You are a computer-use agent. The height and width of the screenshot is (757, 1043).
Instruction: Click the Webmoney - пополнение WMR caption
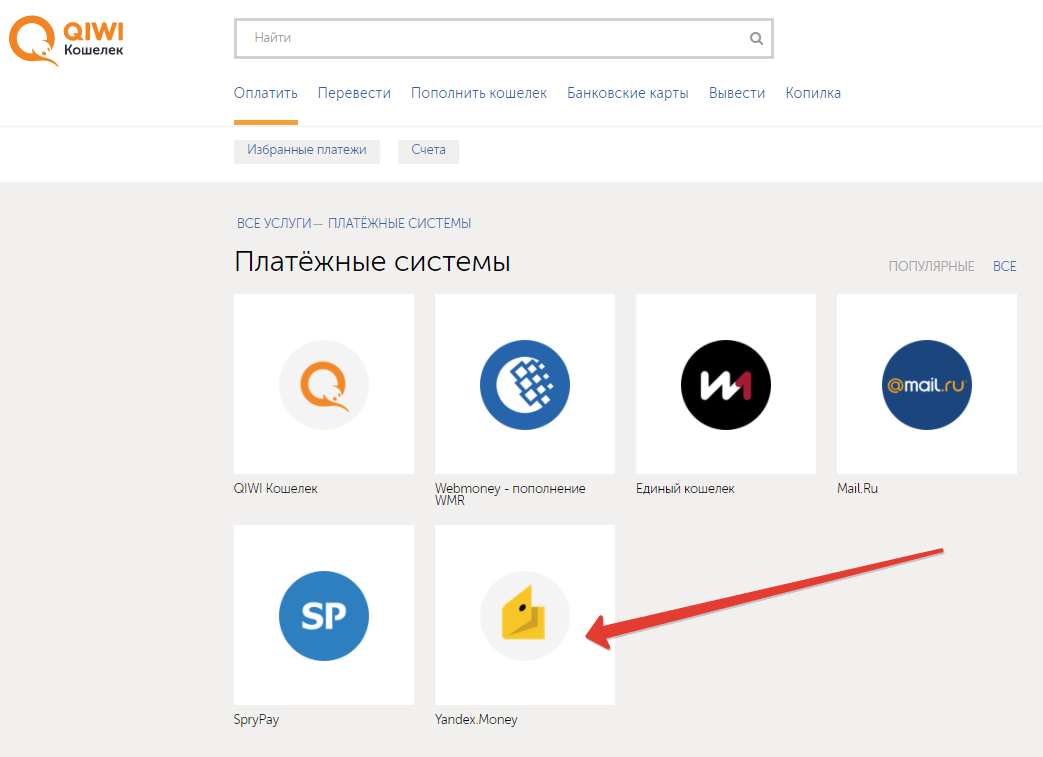[x=510, y=494]
